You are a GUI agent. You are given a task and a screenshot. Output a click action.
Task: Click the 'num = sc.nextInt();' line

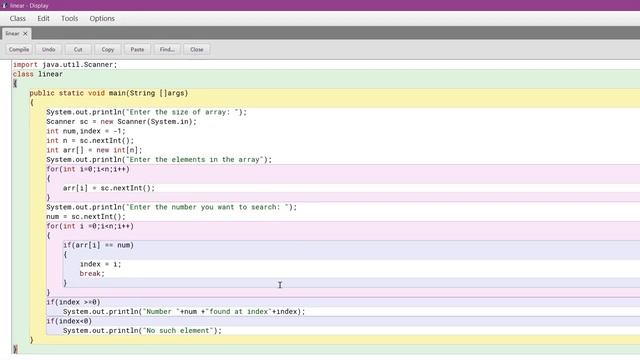point(86,217)
